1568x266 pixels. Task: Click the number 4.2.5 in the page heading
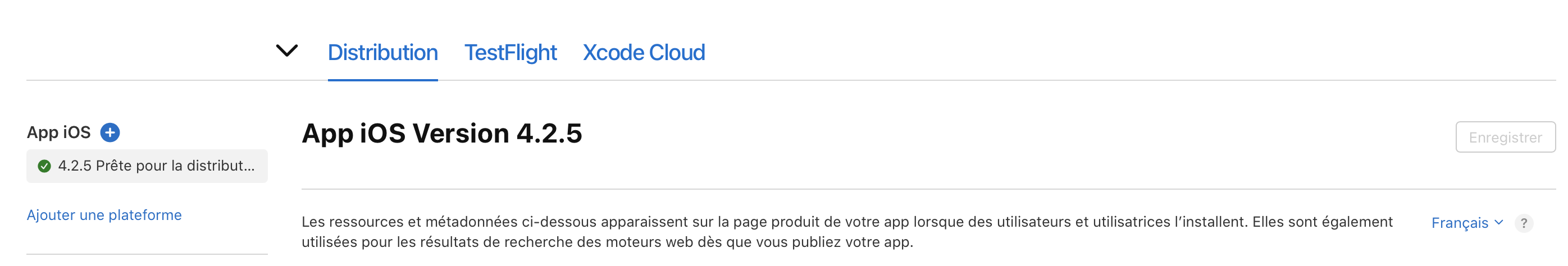(x=549, y=134)
